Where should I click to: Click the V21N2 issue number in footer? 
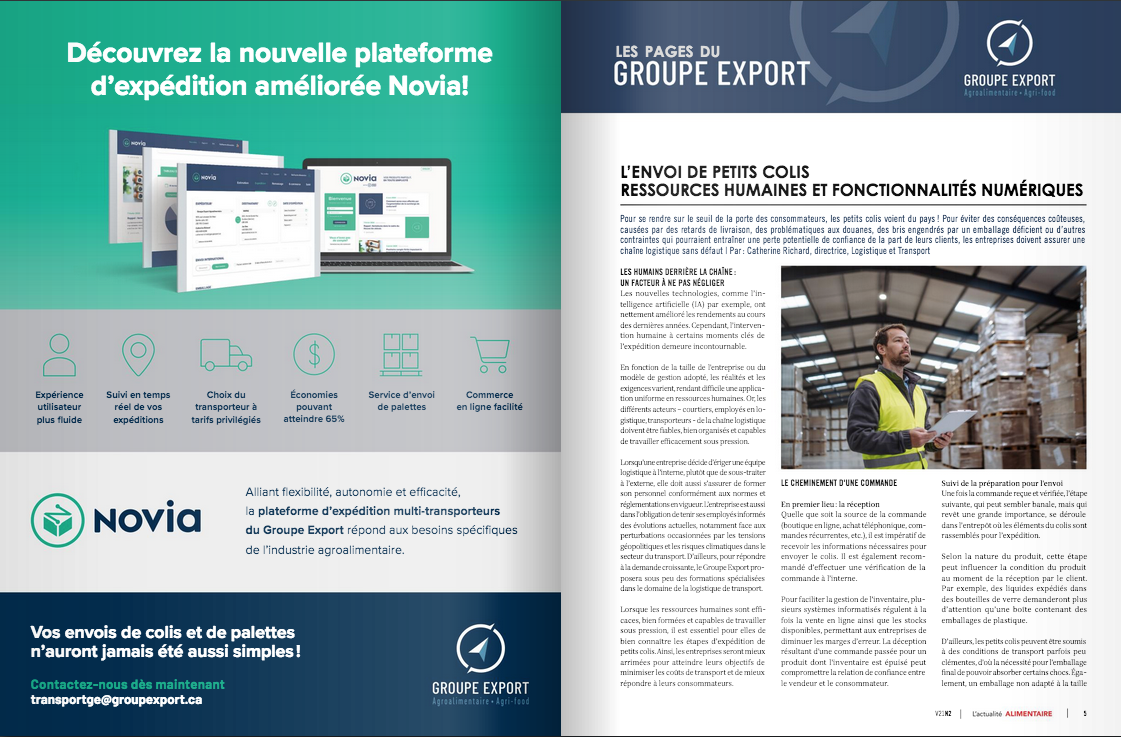(943, 713)
